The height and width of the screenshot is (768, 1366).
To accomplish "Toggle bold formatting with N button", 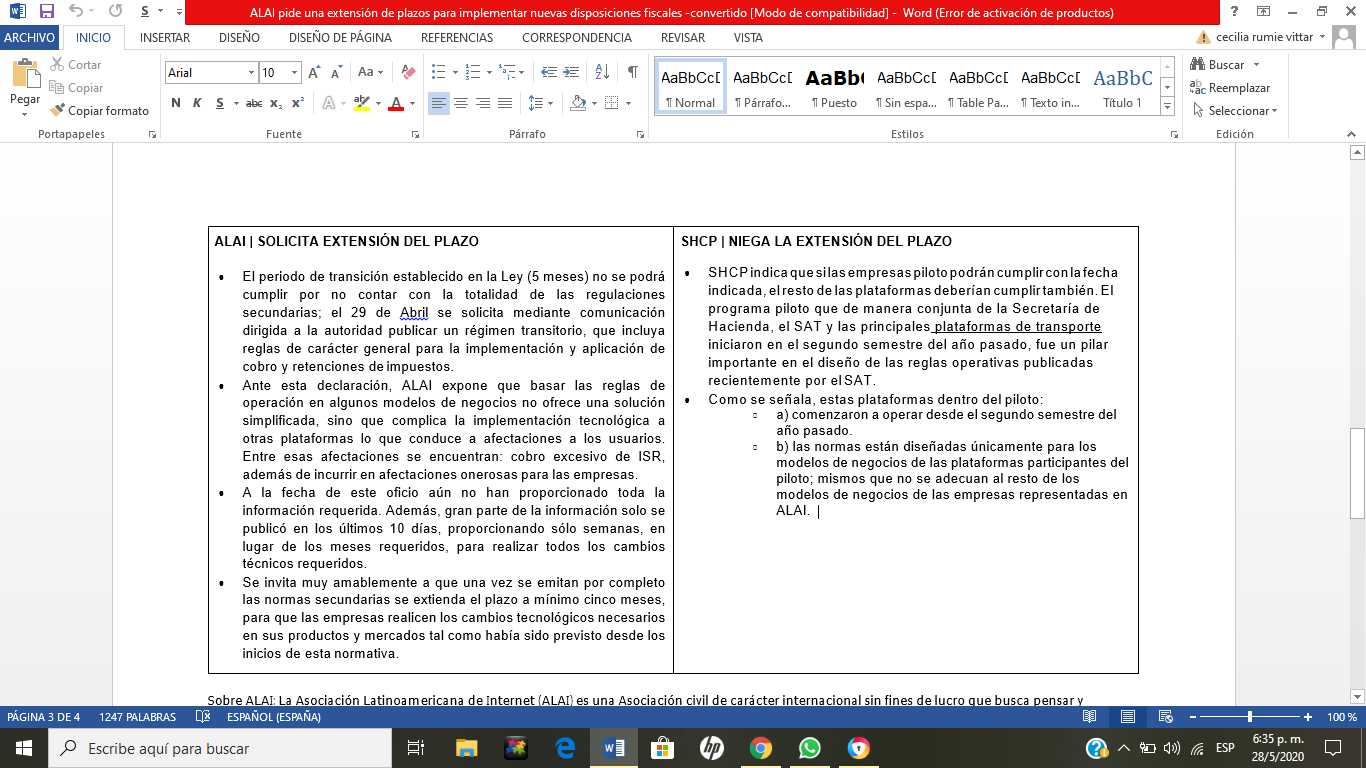I will (x=176, y=103).
